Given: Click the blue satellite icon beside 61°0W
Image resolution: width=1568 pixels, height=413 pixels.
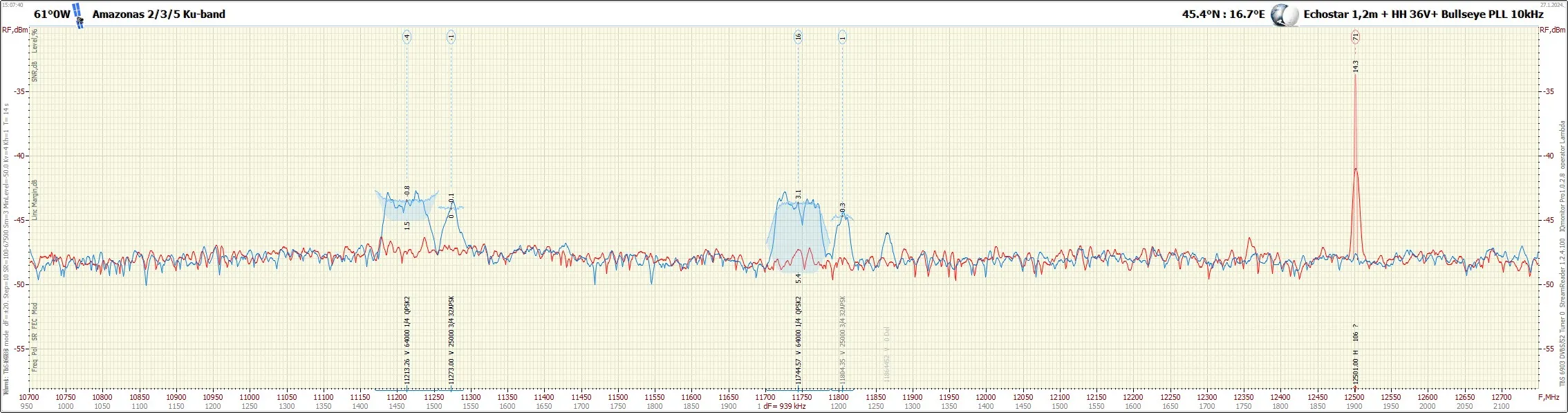Looking at the screenshot, I should pyautogui.click(x=78, y=15).
